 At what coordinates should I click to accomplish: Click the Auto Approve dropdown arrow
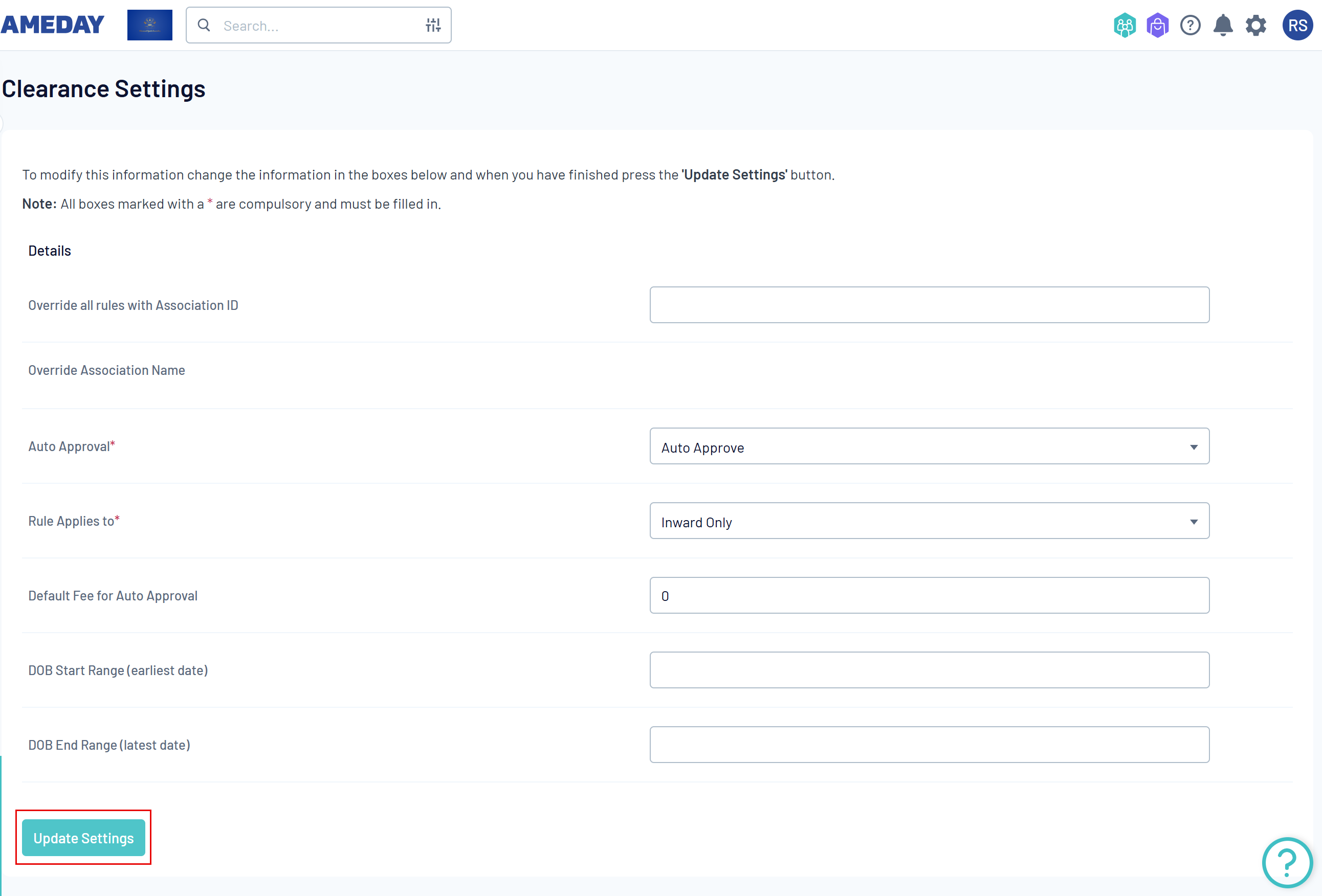click(x=1194, y=447)
